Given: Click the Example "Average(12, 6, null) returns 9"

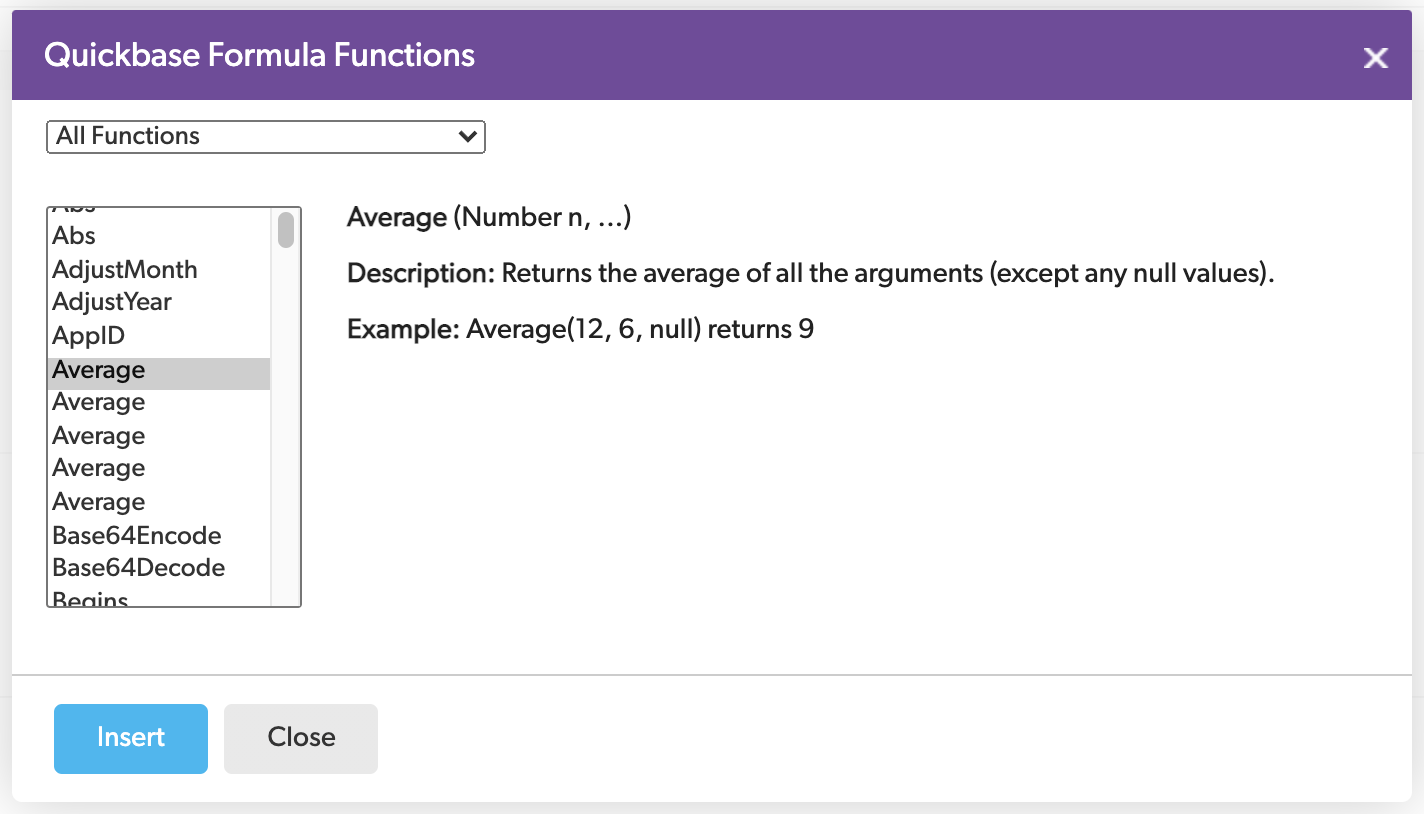Looking at the screenshot, I should click(x=581, y=329).
